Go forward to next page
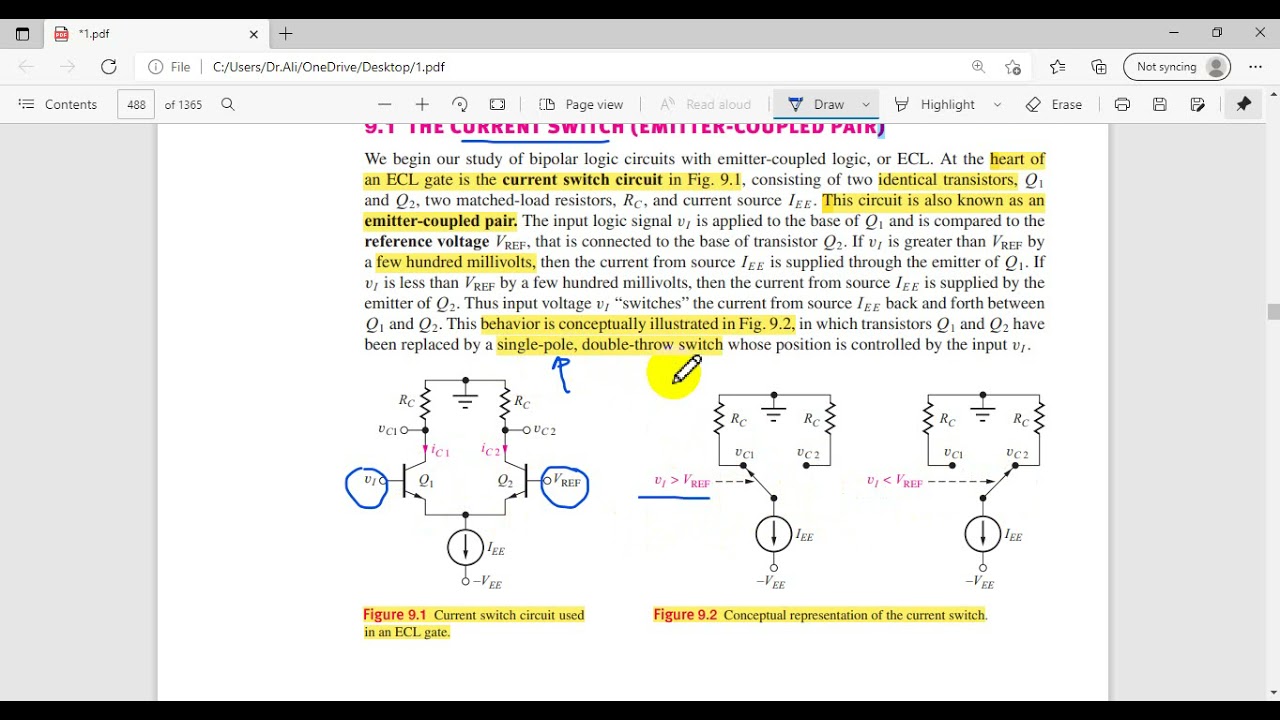The width and height of the screenshot is (1280, 720). [x=68, y=67]
